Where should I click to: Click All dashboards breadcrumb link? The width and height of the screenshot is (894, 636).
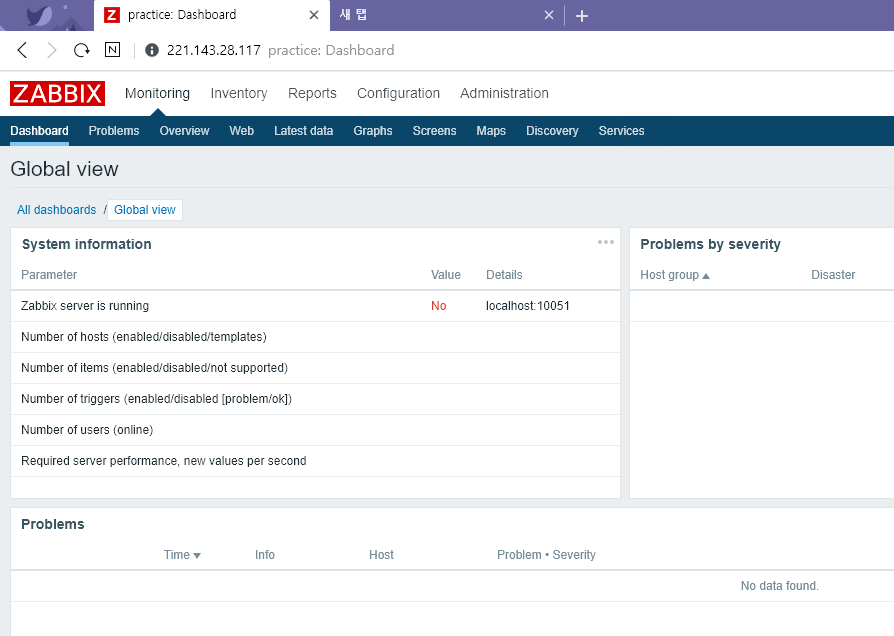[x=56, y=210]
